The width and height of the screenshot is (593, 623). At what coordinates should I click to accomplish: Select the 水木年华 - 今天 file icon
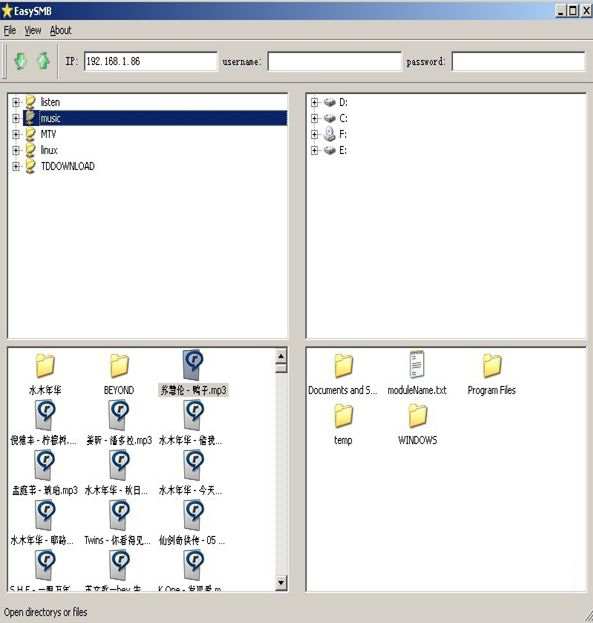coord(194,465)
